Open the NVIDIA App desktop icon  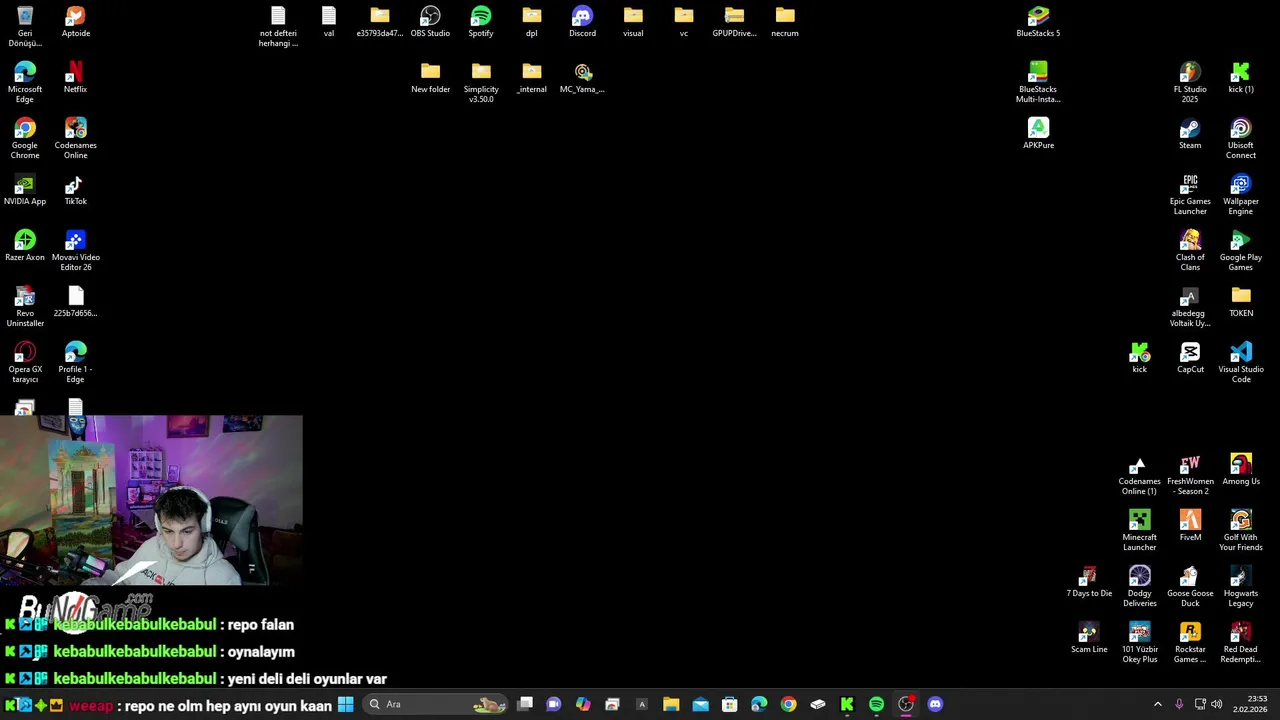(25, 190)
